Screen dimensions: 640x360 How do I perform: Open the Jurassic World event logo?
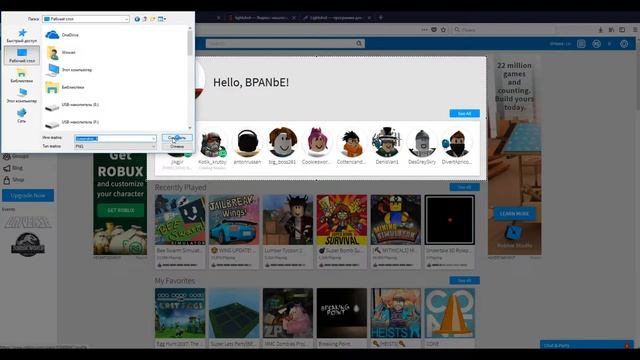[x=28, y=244]
